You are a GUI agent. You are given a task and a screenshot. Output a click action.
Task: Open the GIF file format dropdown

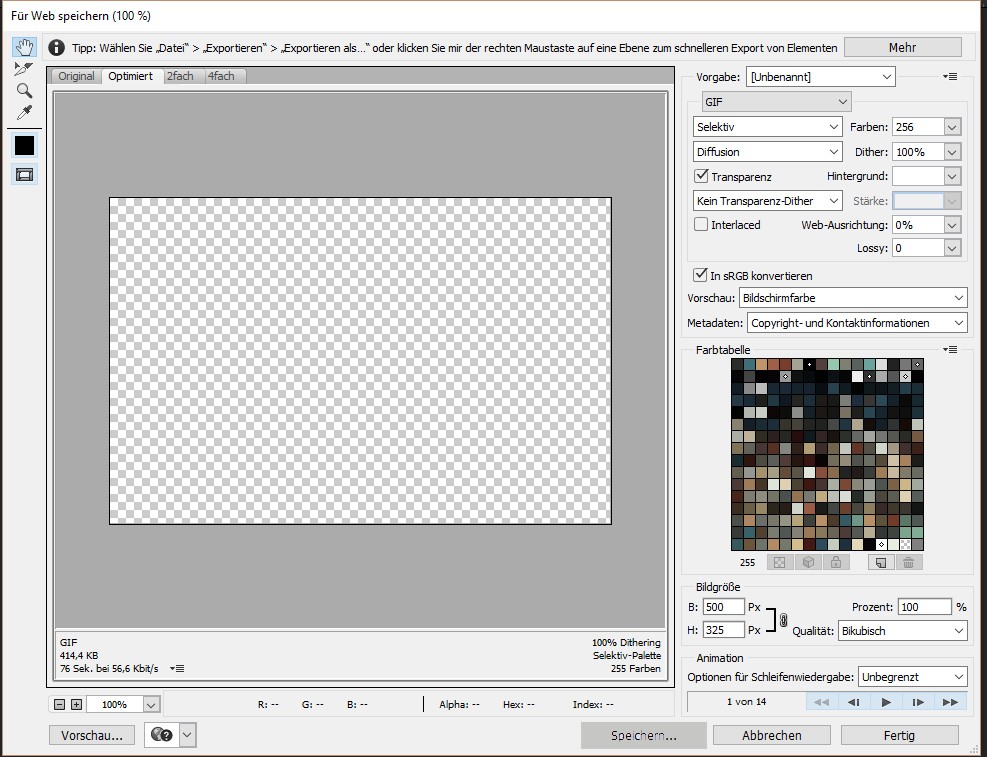click(776, 102)
